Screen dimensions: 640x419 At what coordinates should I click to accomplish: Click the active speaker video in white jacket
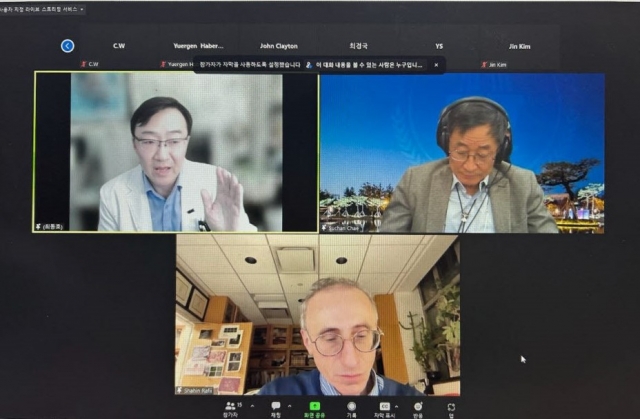click(x=176, y=152)
